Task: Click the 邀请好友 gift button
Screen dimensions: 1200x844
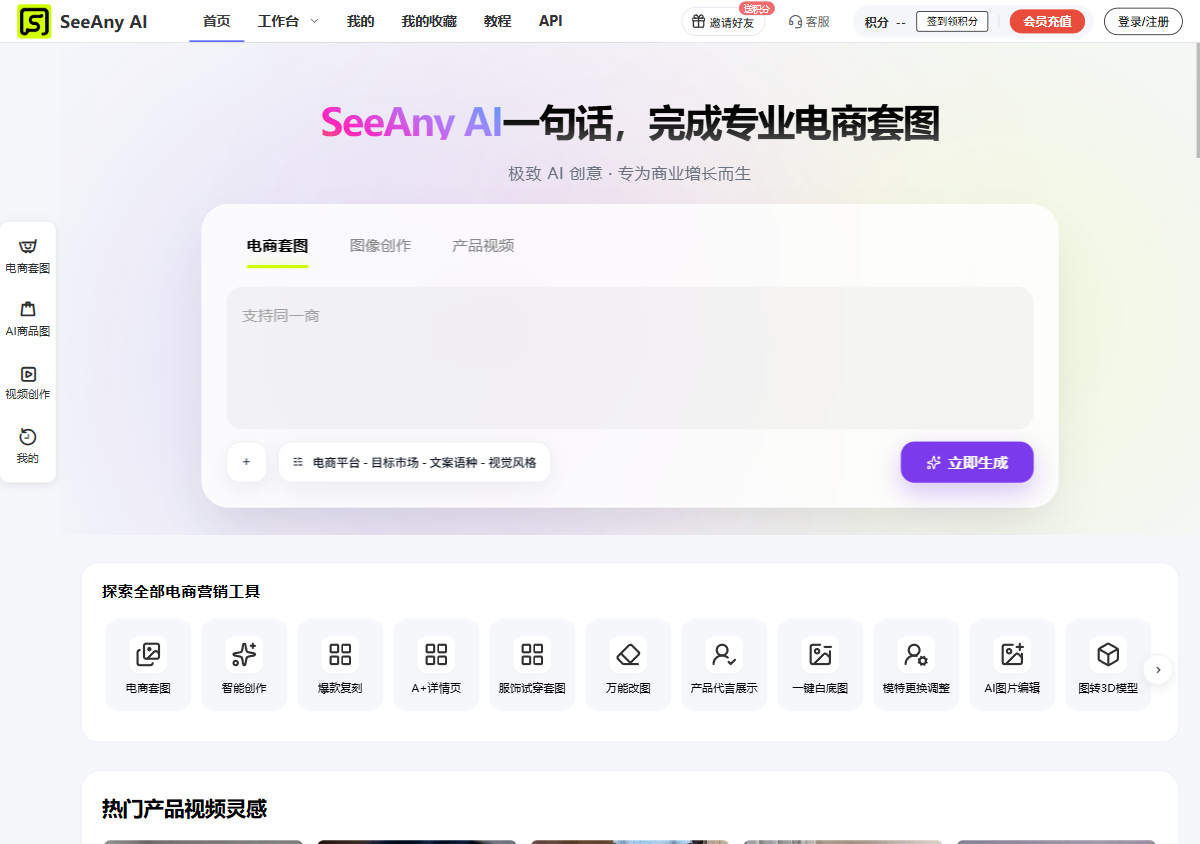Action: pyautogui.click(x=723, y=22)
